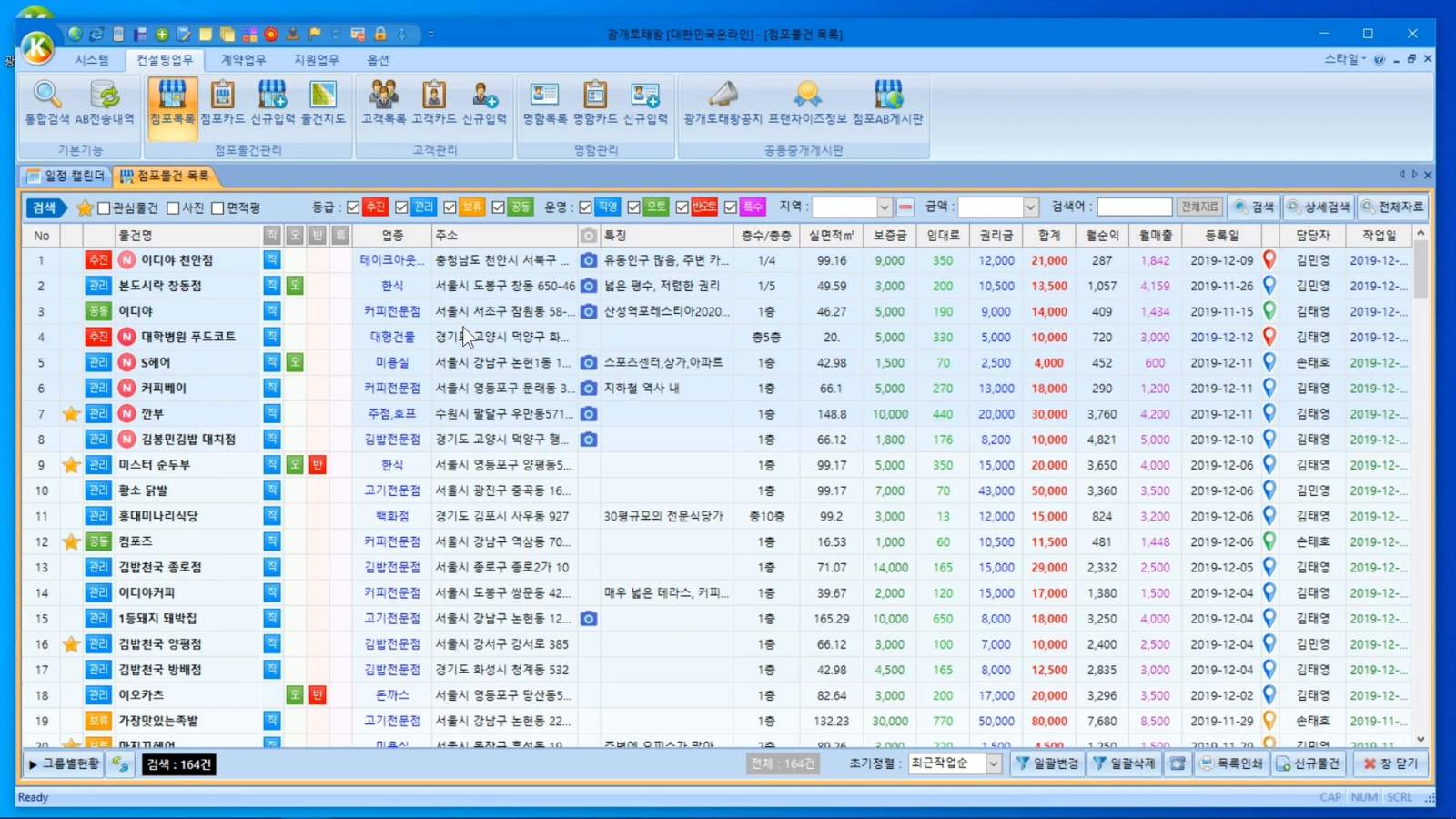This screenshot has height=819, width=1456.
Task: Click the 목록인쇄 print list button
Action: pyautogui.click(x=1231, y=764)
